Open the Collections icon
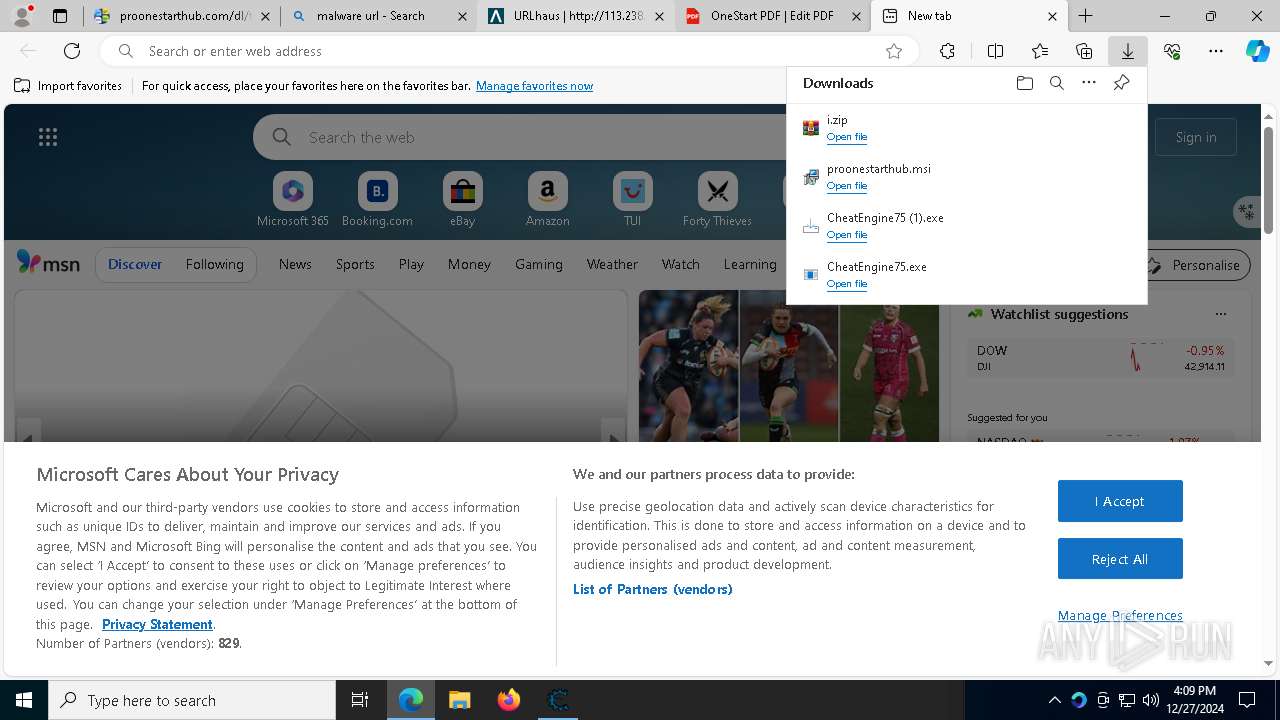This screenshot has height=720, width=1280. point(1084,51)
